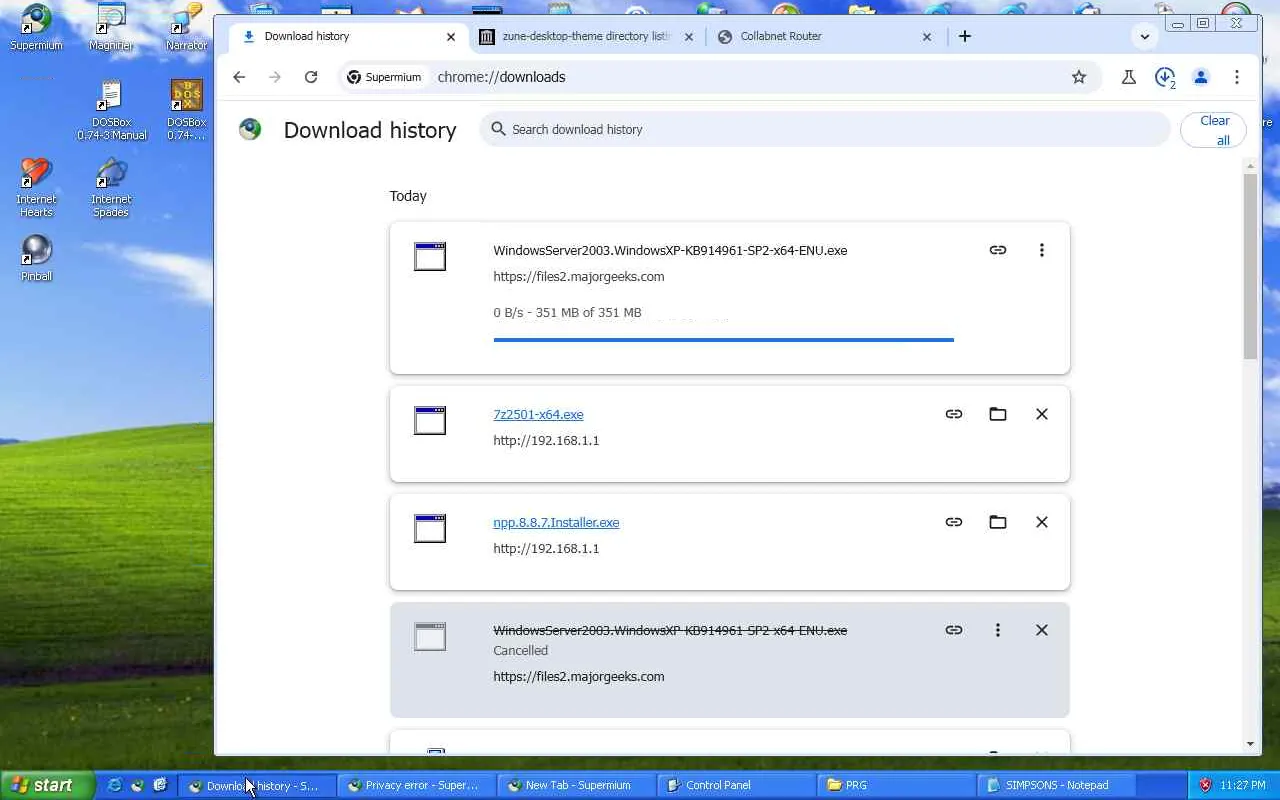
Task: Expand the tab search dropdown chevron
Action: pos(1145,36)
